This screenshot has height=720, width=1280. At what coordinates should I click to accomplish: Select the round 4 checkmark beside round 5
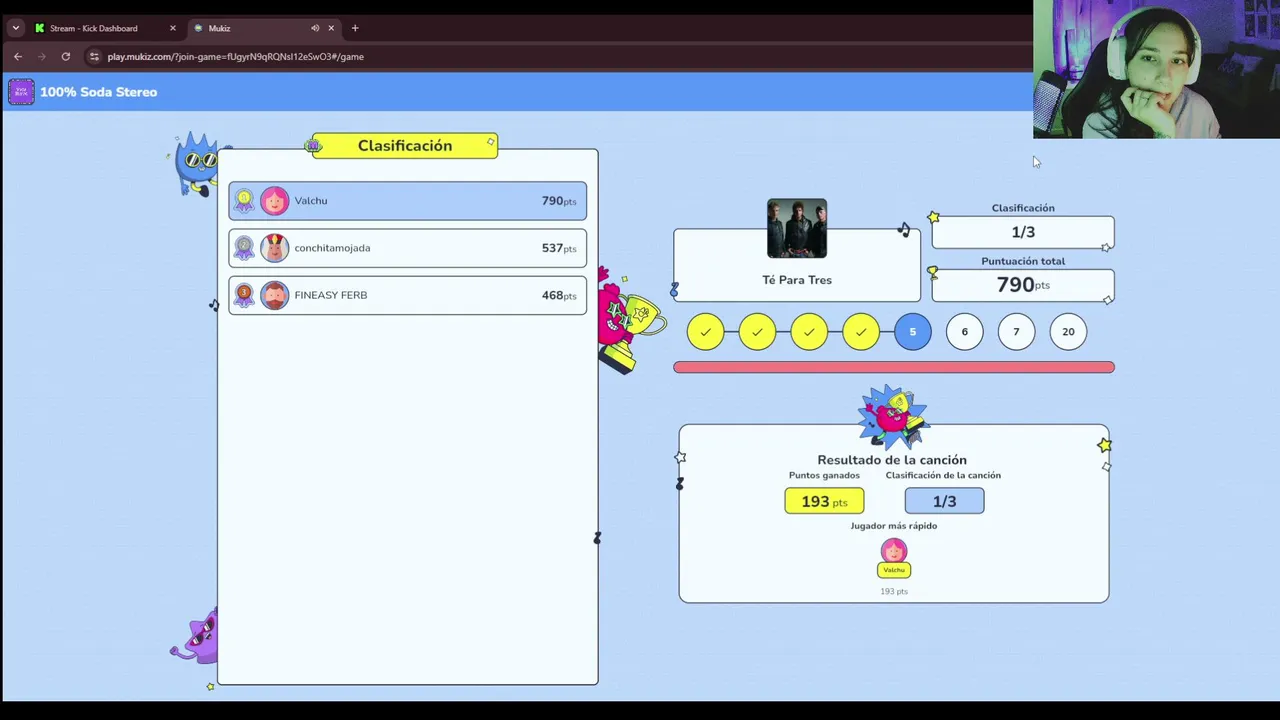click(x=861, y=332)
